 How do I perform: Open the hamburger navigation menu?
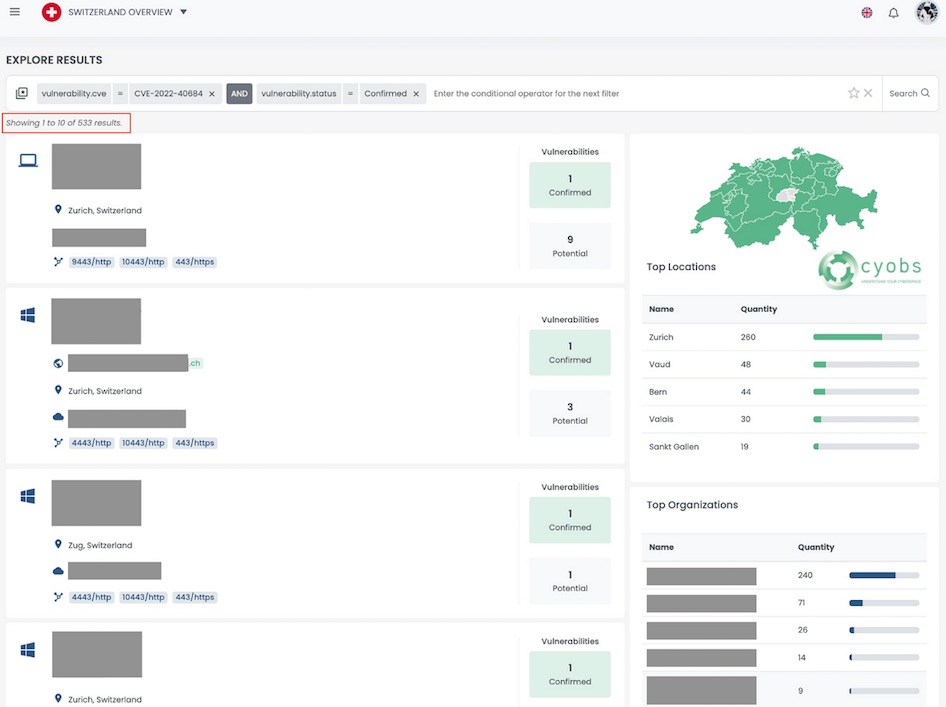(14, 12)
